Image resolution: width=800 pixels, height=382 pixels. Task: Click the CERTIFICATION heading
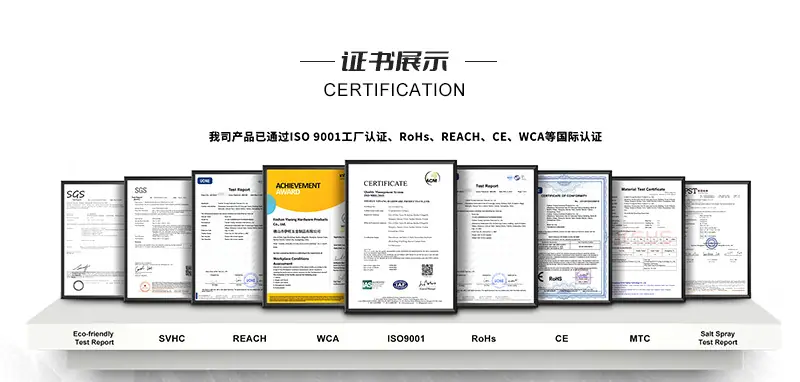pyautogui.click(x=394, y=90)
